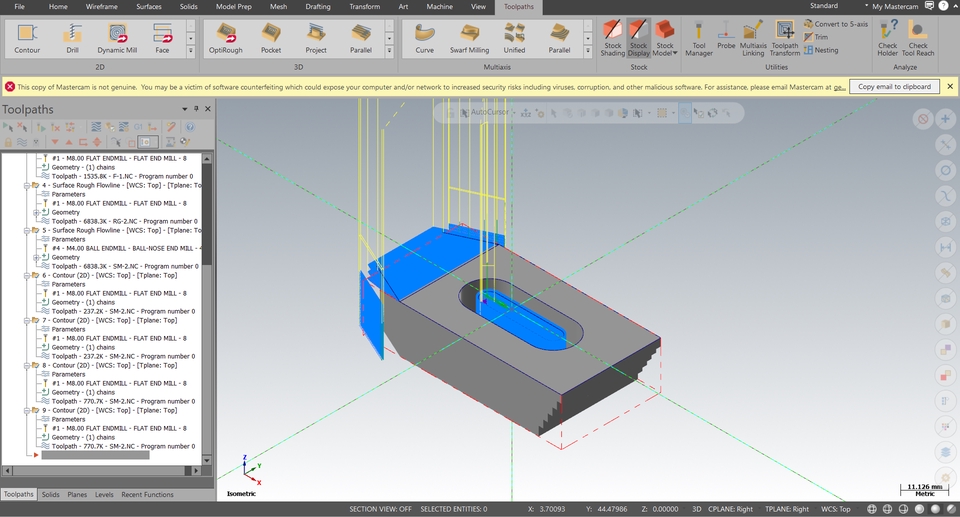
Task: Open Toolpaths panel options dropdown arrow
Action: tap(184, 109)
